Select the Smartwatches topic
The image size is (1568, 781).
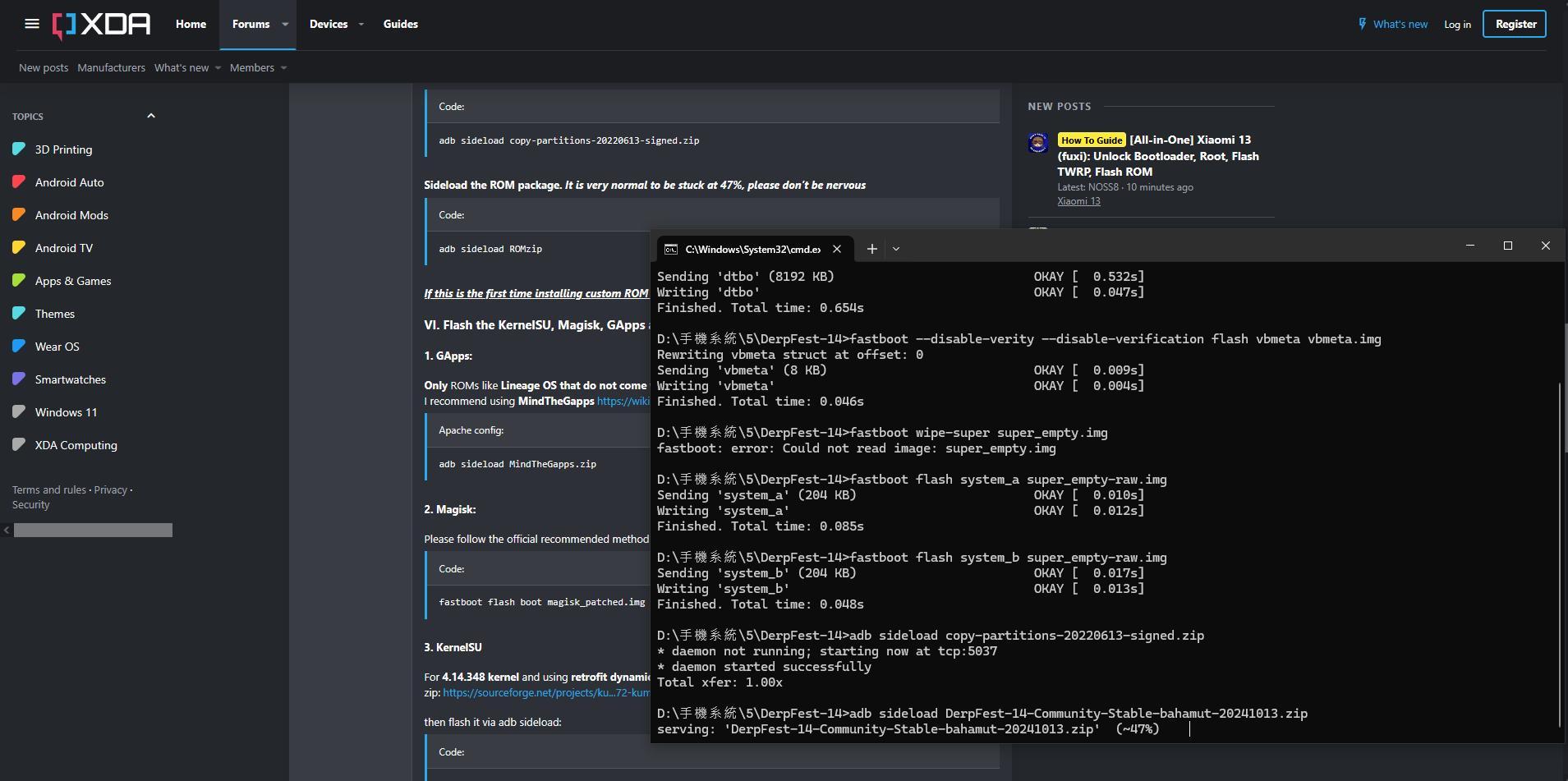click(71, 379)
